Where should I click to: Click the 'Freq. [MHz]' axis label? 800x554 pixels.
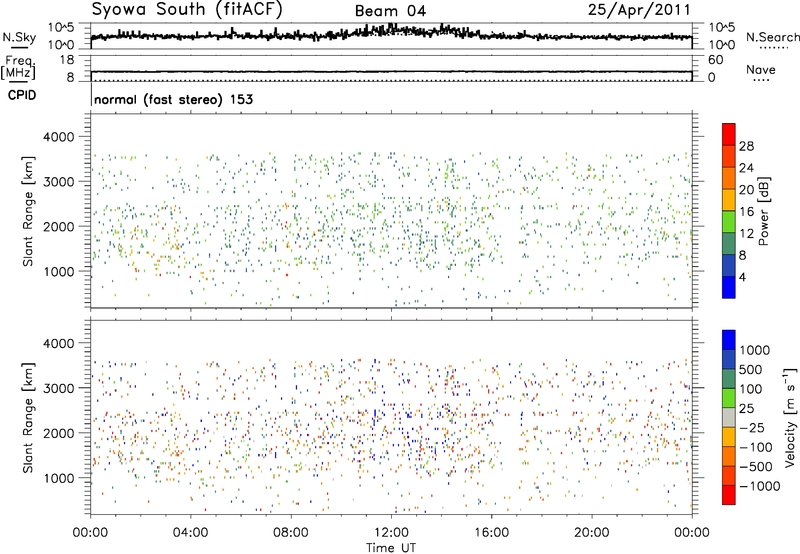click(18, 68)
